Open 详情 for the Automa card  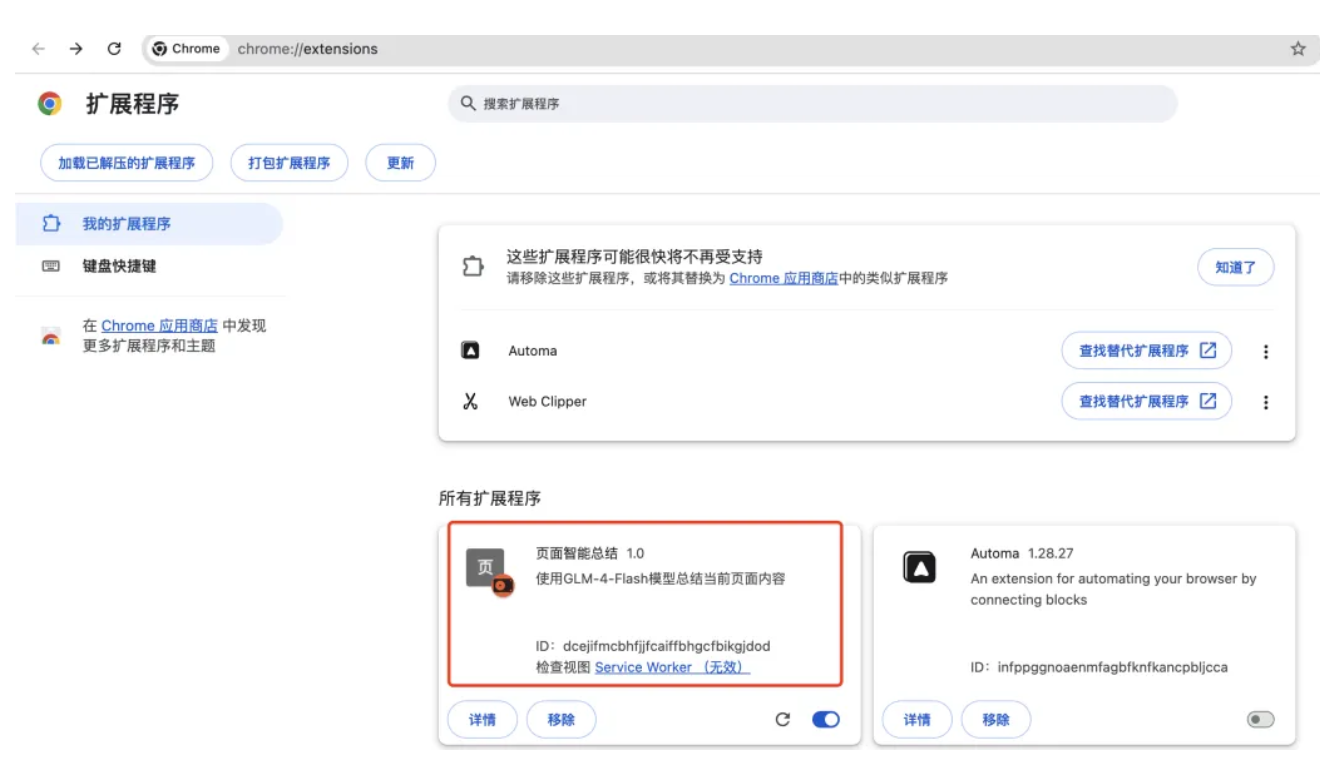click(x=917, y=719)
